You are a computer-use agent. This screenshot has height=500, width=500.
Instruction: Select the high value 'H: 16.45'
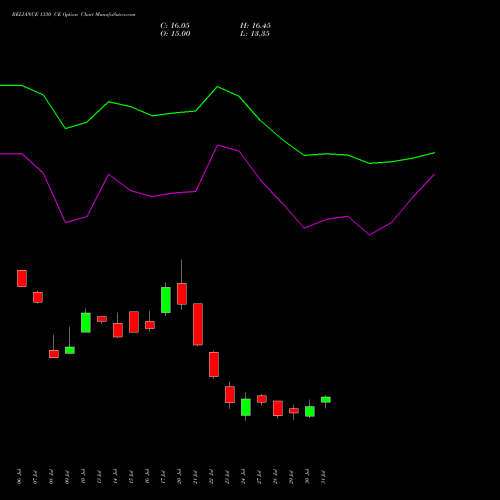coord(255,26)
